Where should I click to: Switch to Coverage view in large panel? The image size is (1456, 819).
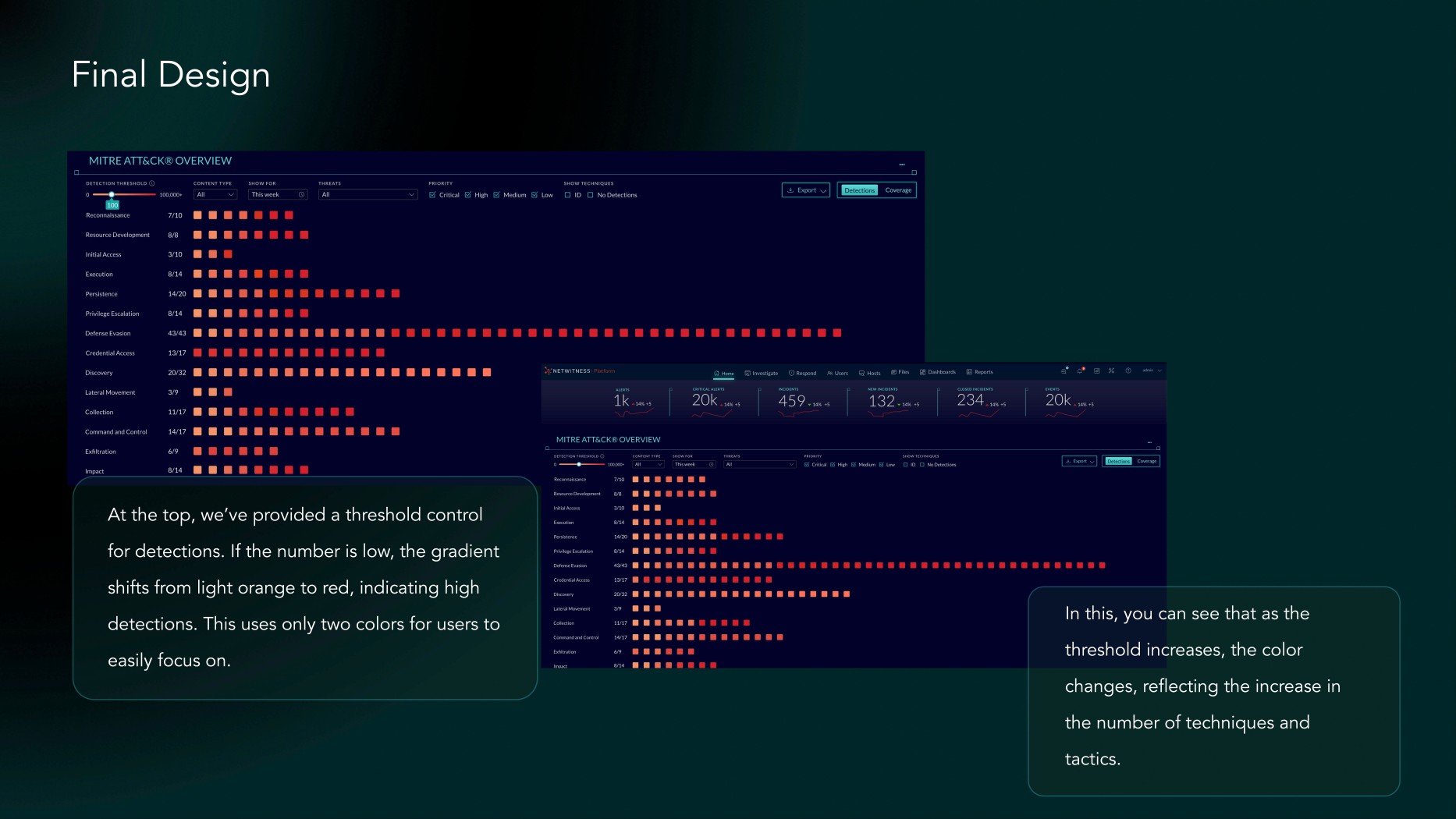pyautogui.click(x=898, y=190)
